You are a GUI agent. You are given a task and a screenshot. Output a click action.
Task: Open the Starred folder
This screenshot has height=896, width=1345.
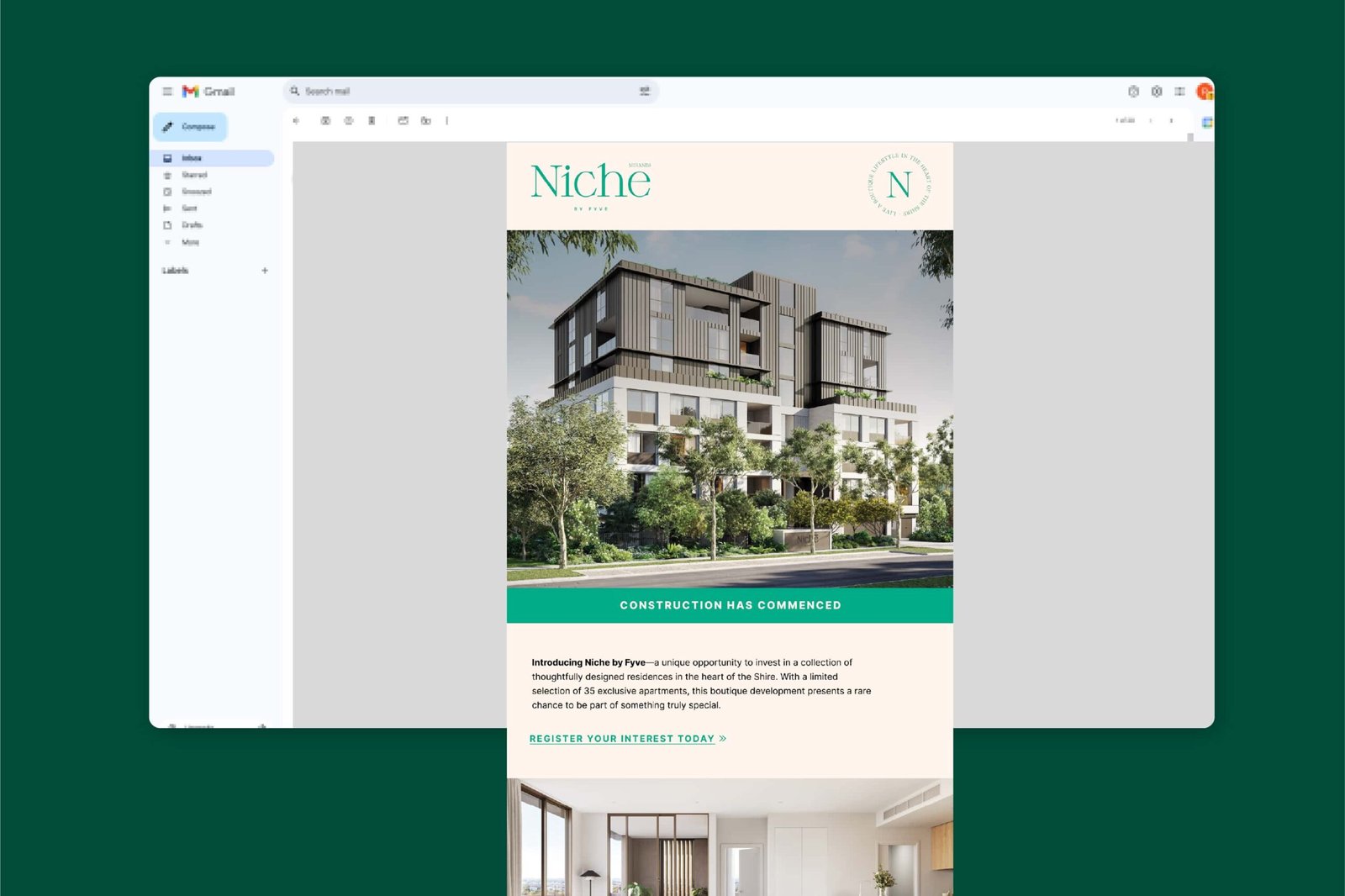pos(194,175)
